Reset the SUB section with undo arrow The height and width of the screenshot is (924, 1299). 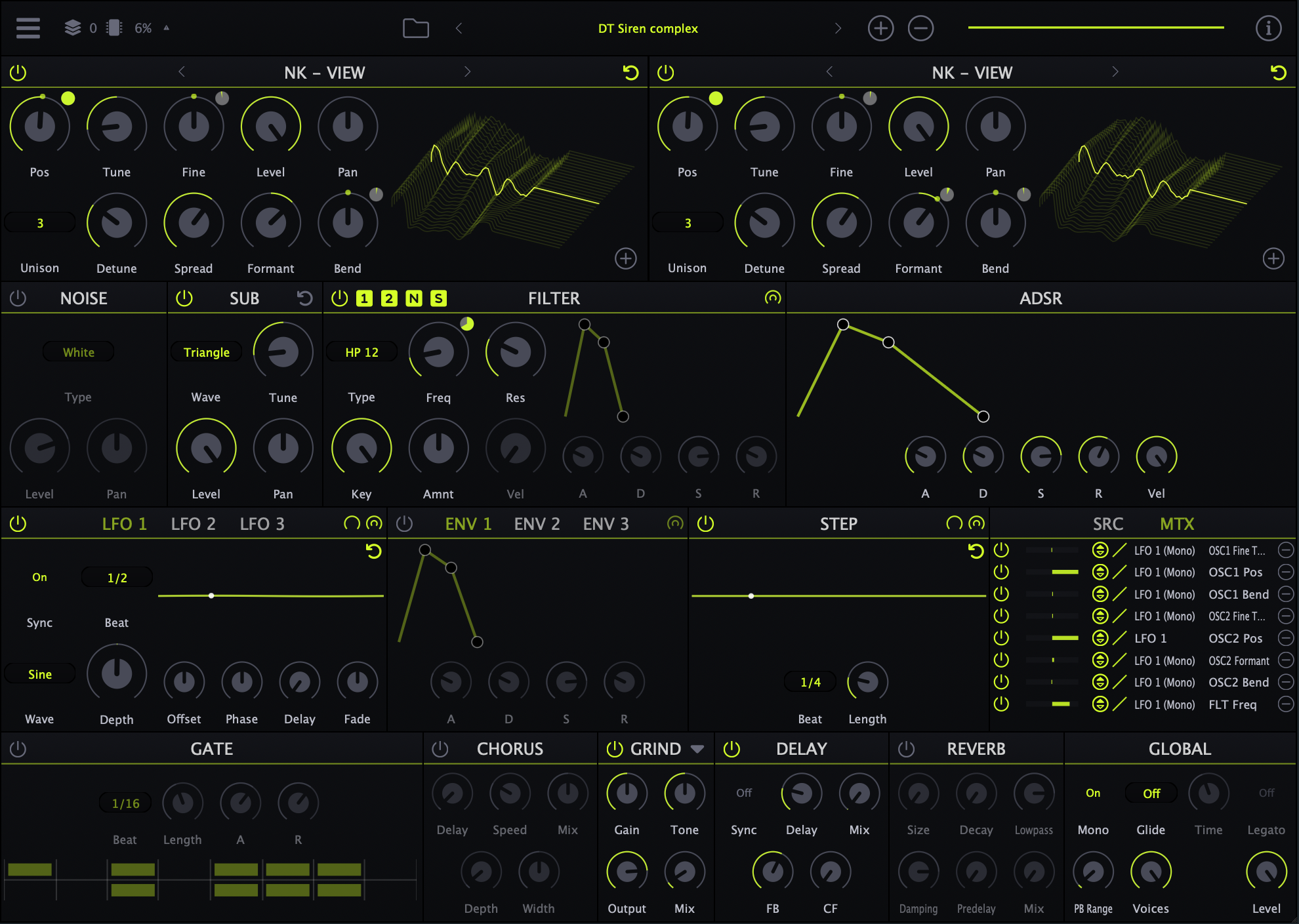click(x=304, y=298)
